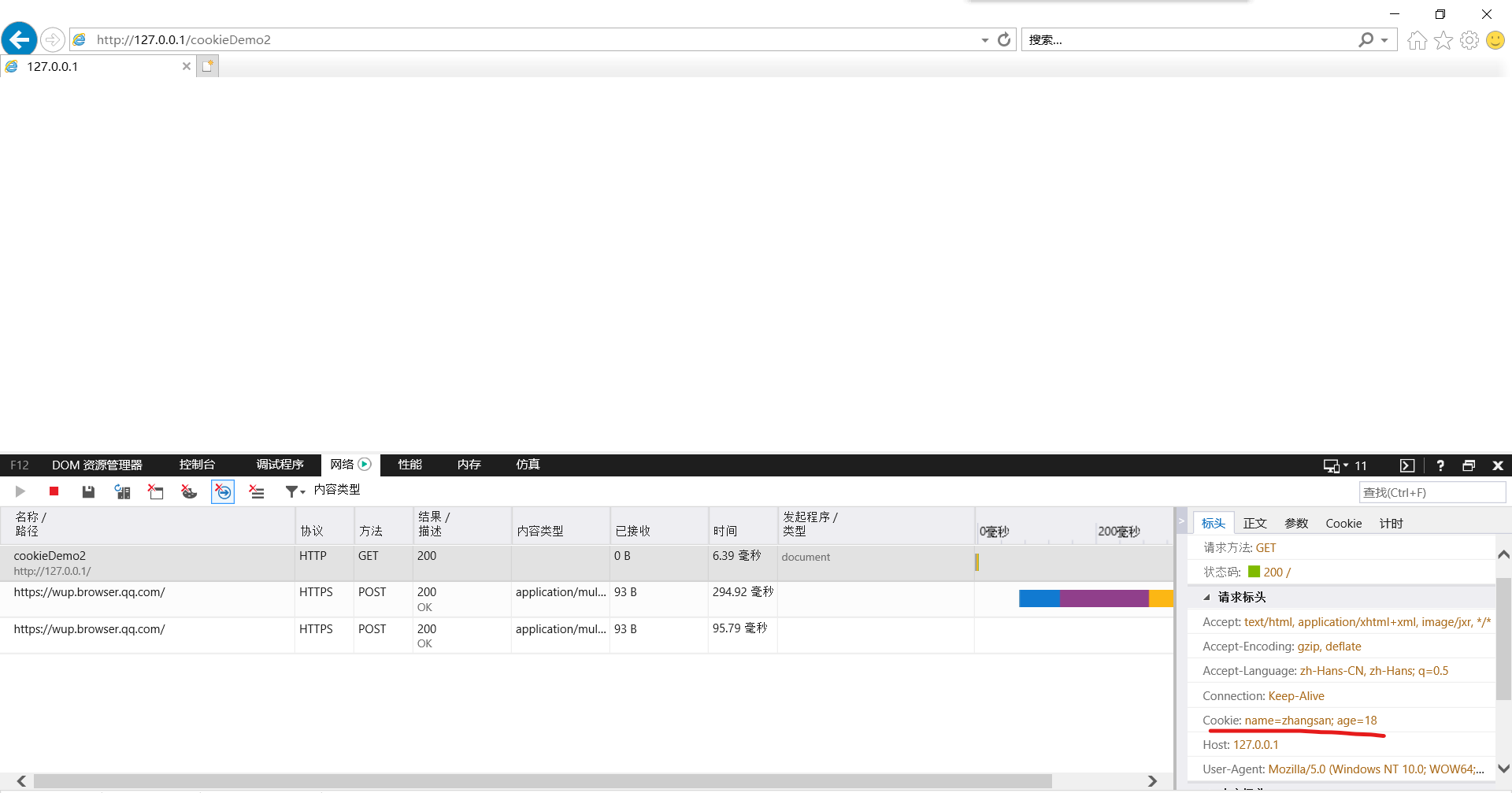
Task: Click details pane scroll-up arrow
Action: coord(1503,554)
